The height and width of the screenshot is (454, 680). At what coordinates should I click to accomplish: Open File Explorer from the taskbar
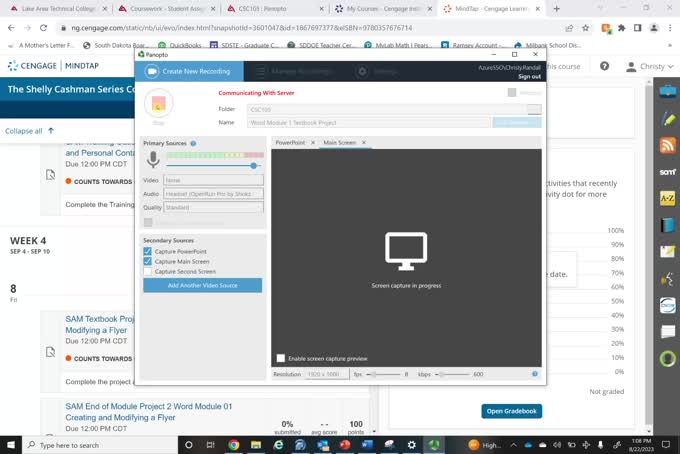pyautogui.click(x=256, y=445)
